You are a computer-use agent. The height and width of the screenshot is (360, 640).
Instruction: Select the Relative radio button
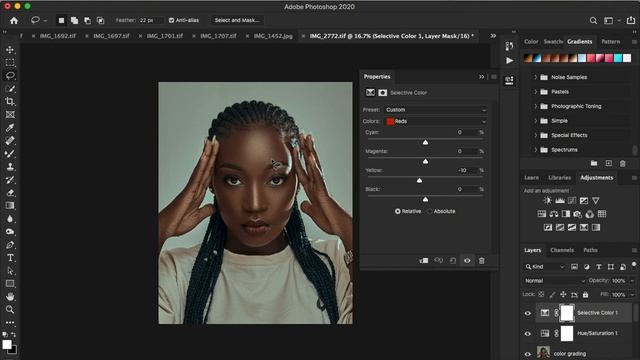(x=398, y=211)
